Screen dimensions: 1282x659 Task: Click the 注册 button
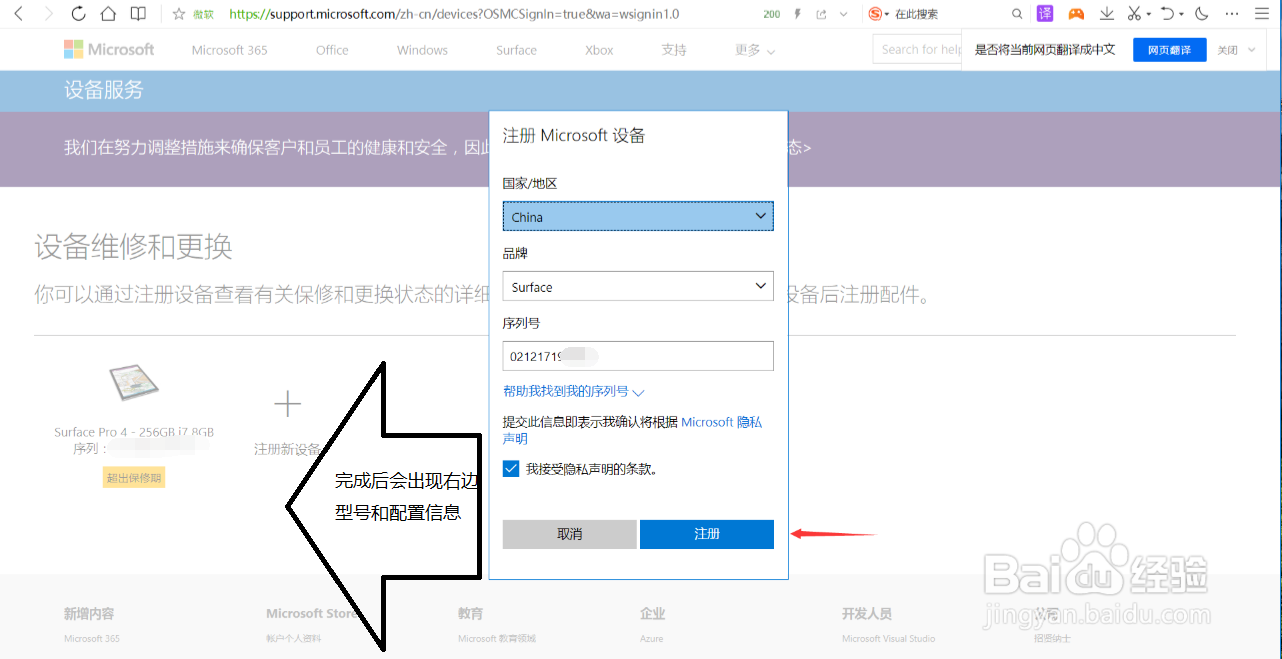click(x=707, y=534)
